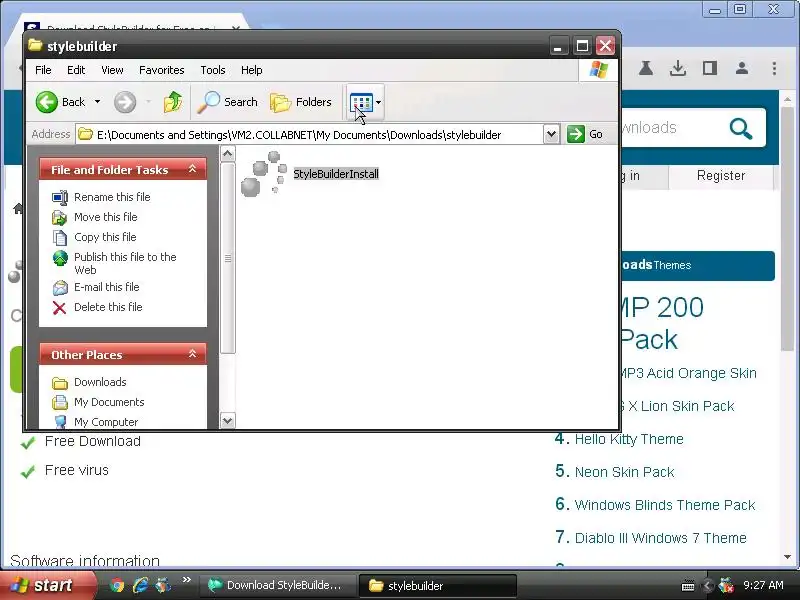Click the Register link on webpage

click(721, 176)
